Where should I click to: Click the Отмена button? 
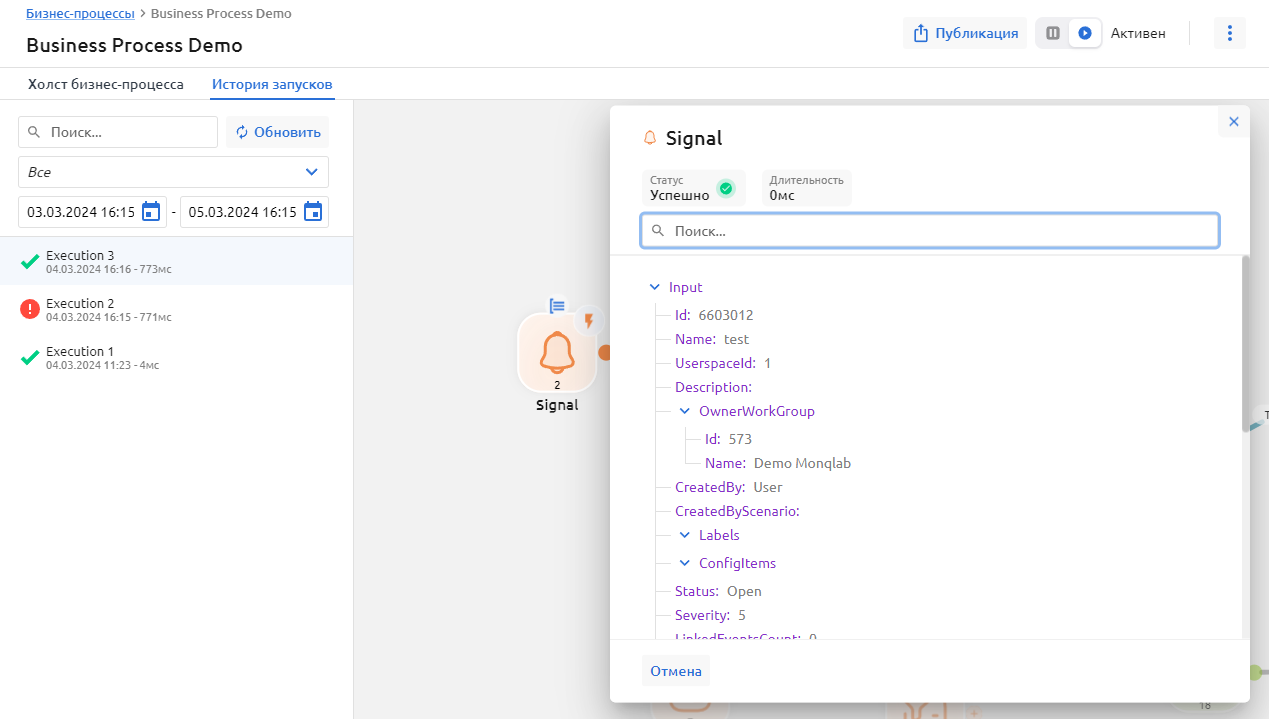(676, 671)
